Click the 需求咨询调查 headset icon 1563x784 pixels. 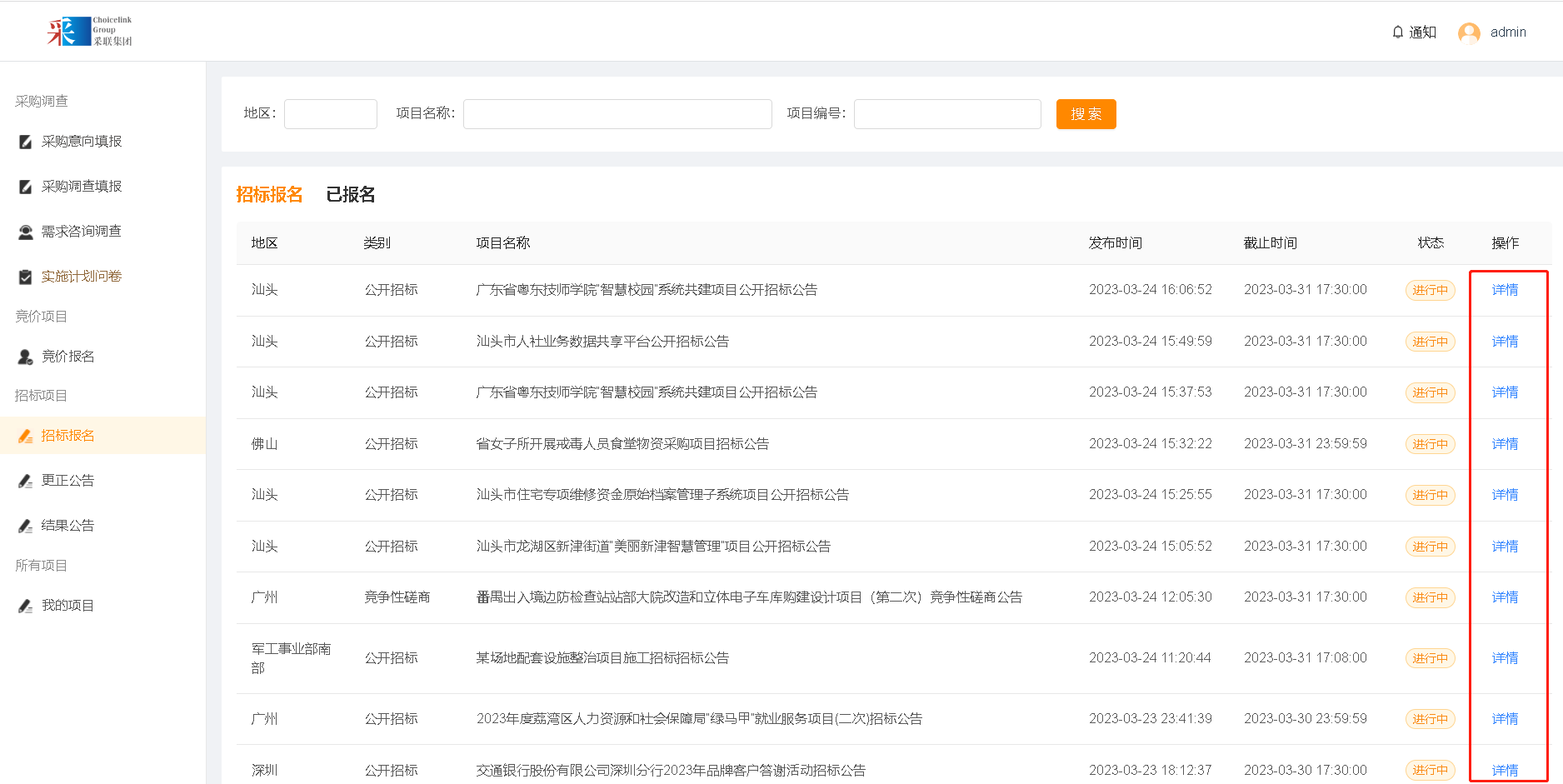(x=26, y=232)
